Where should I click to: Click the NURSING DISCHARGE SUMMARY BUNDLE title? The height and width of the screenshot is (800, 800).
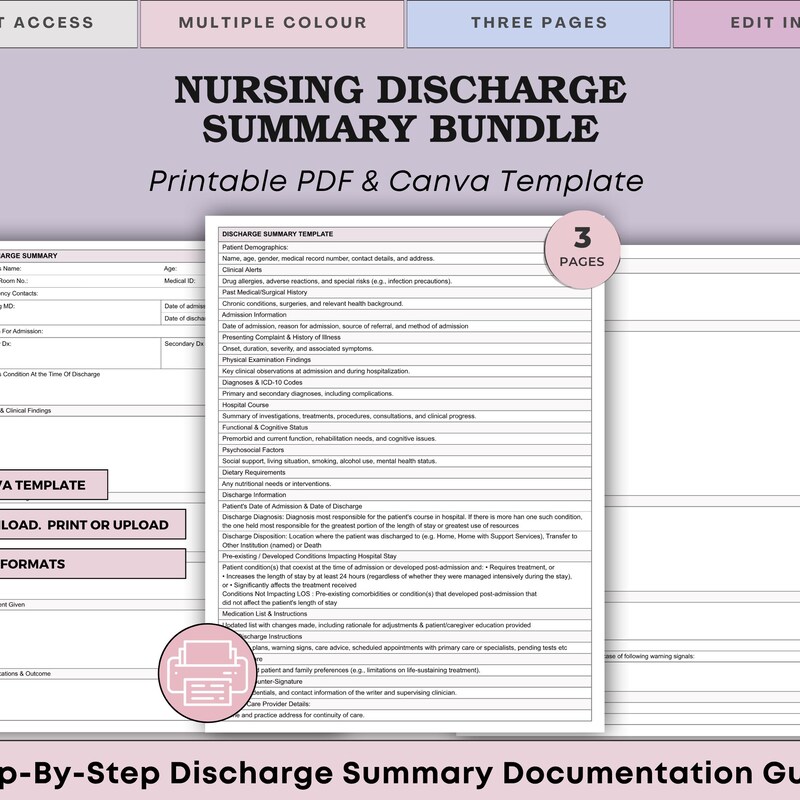coord(401,109)
